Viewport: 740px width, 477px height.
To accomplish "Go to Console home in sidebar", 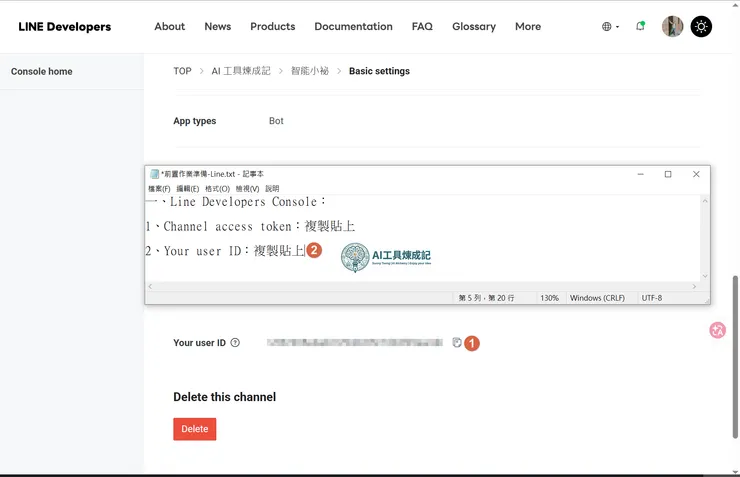I will point(42,71).
